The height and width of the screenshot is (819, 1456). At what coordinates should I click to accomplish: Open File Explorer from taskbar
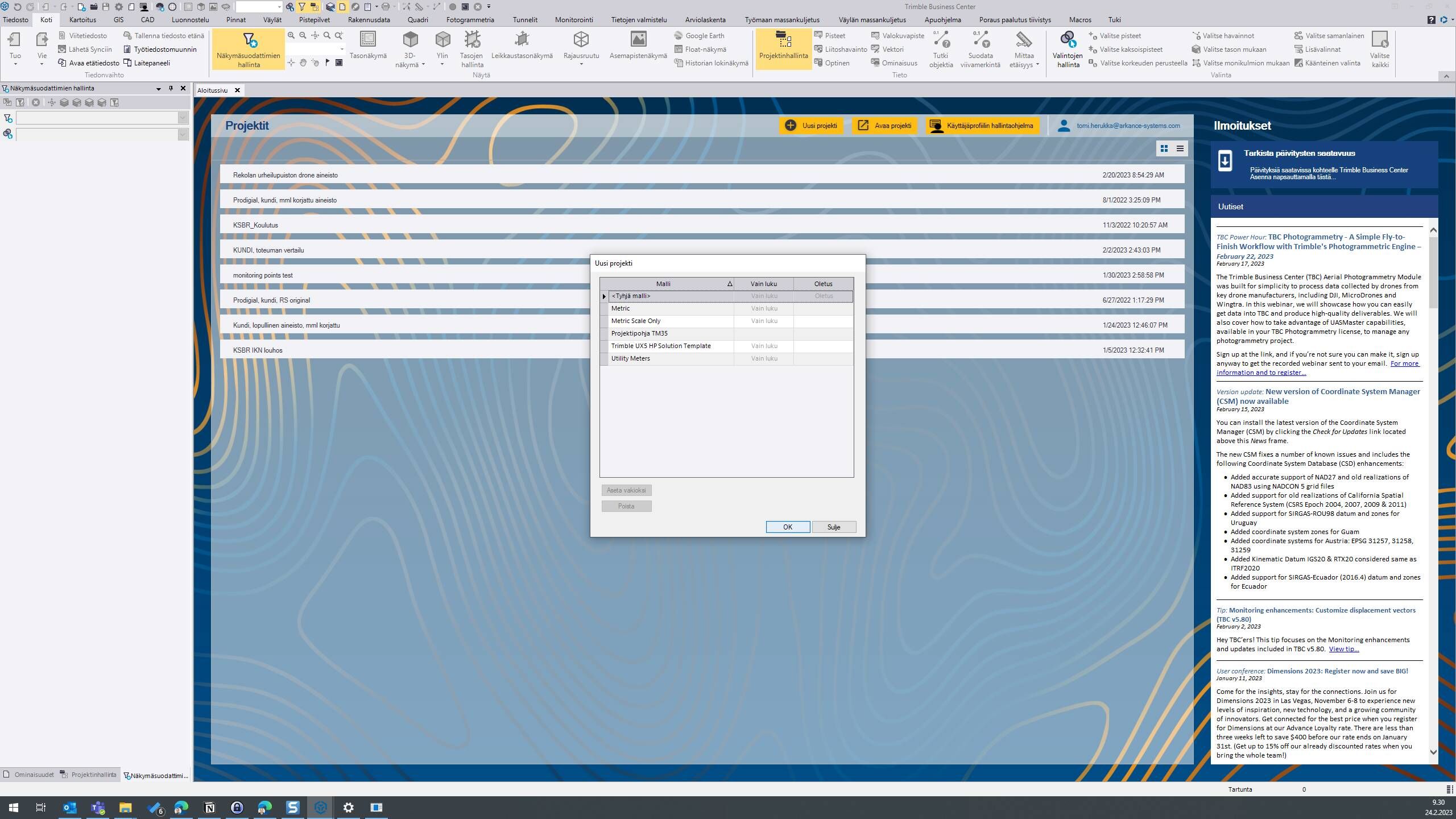[x=125, y=807]
